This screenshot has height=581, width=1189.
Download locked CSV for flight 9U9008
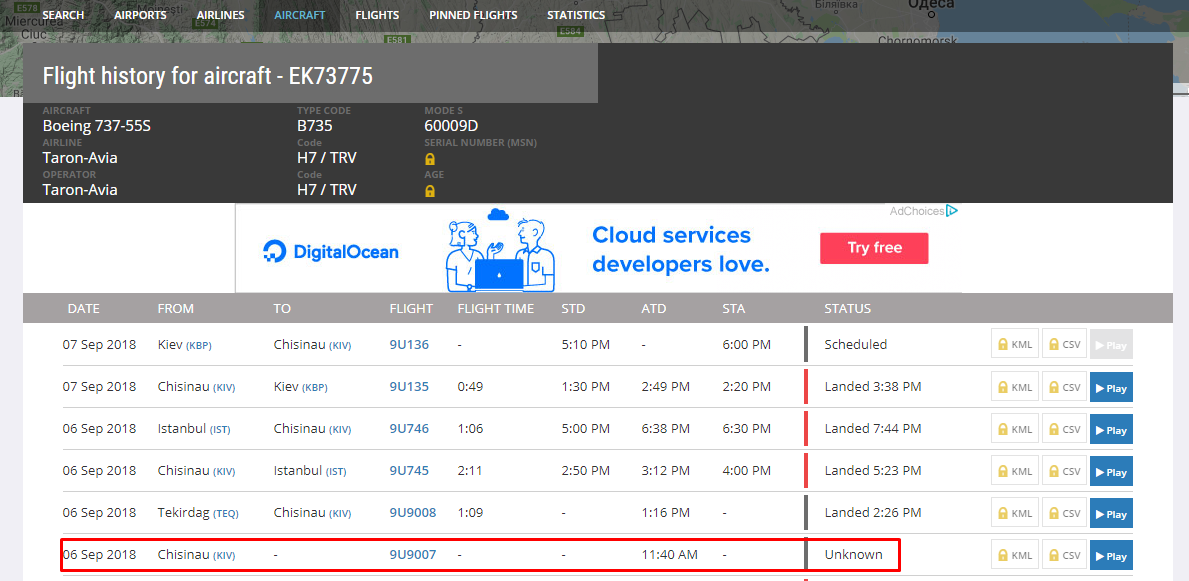pyautogui.click(x=1065, y=513)
